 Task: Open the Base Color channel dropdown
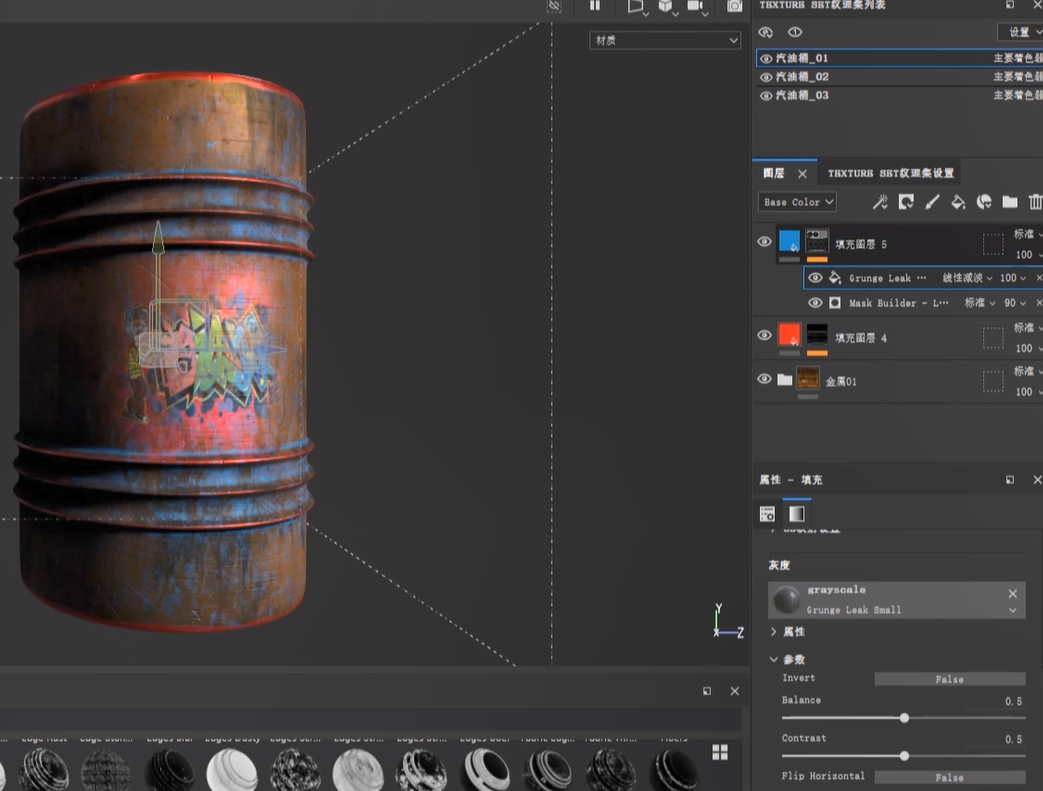click(797, 202)
